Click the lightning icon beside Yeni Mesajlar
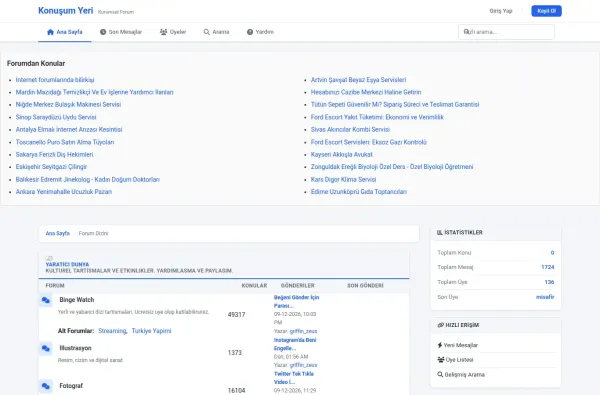 click(440, 345)
